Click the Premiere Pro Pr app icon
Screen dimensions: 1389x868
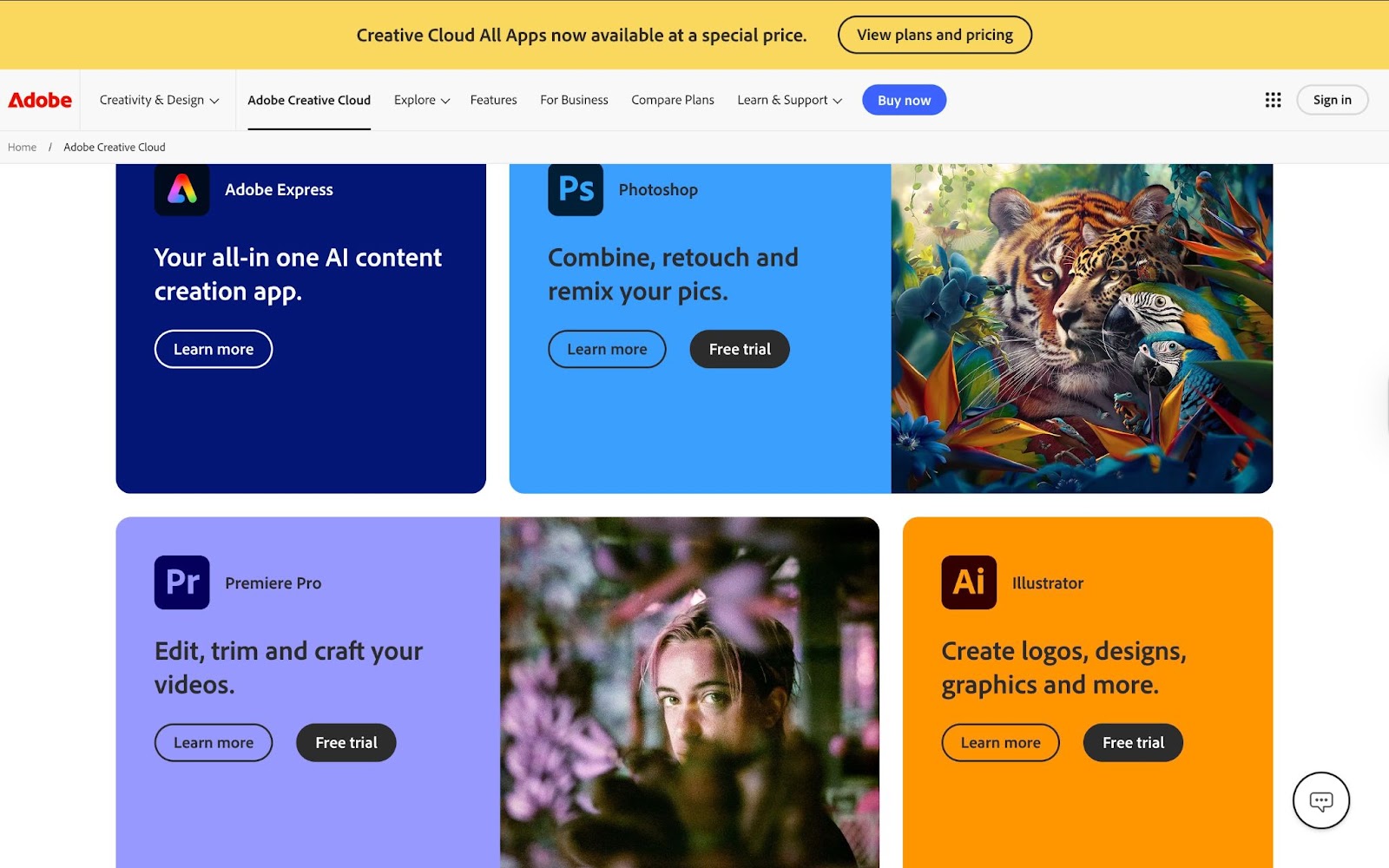coord(181,582)
